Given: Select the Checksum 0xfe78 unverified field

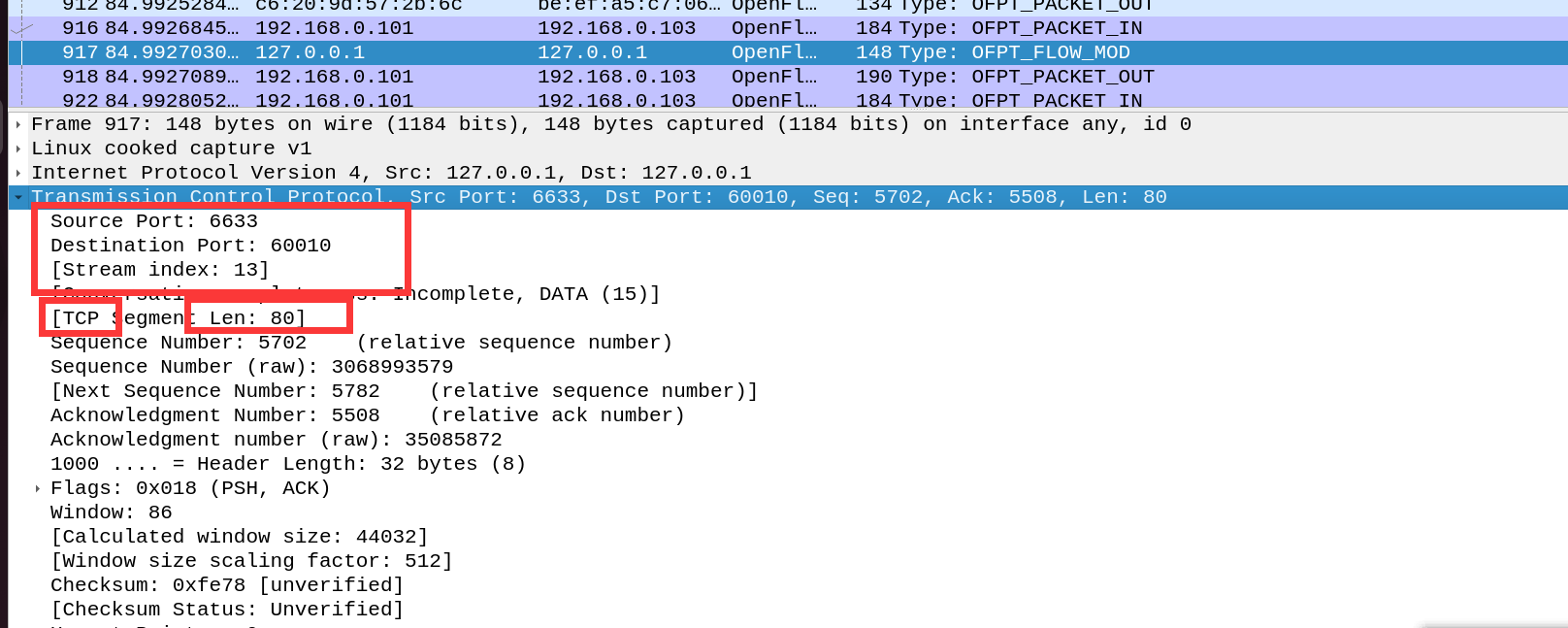Looking at the screenshot, I should pyautogui.click(x=227, y=585).
